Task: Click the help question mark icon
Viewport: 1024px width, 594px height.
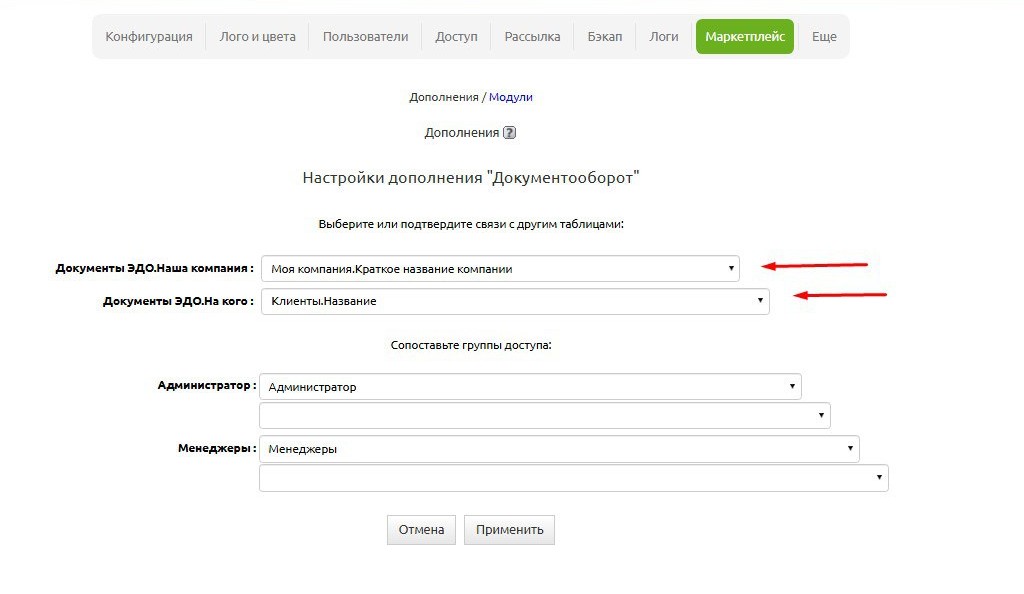Action: click(509, 133)
